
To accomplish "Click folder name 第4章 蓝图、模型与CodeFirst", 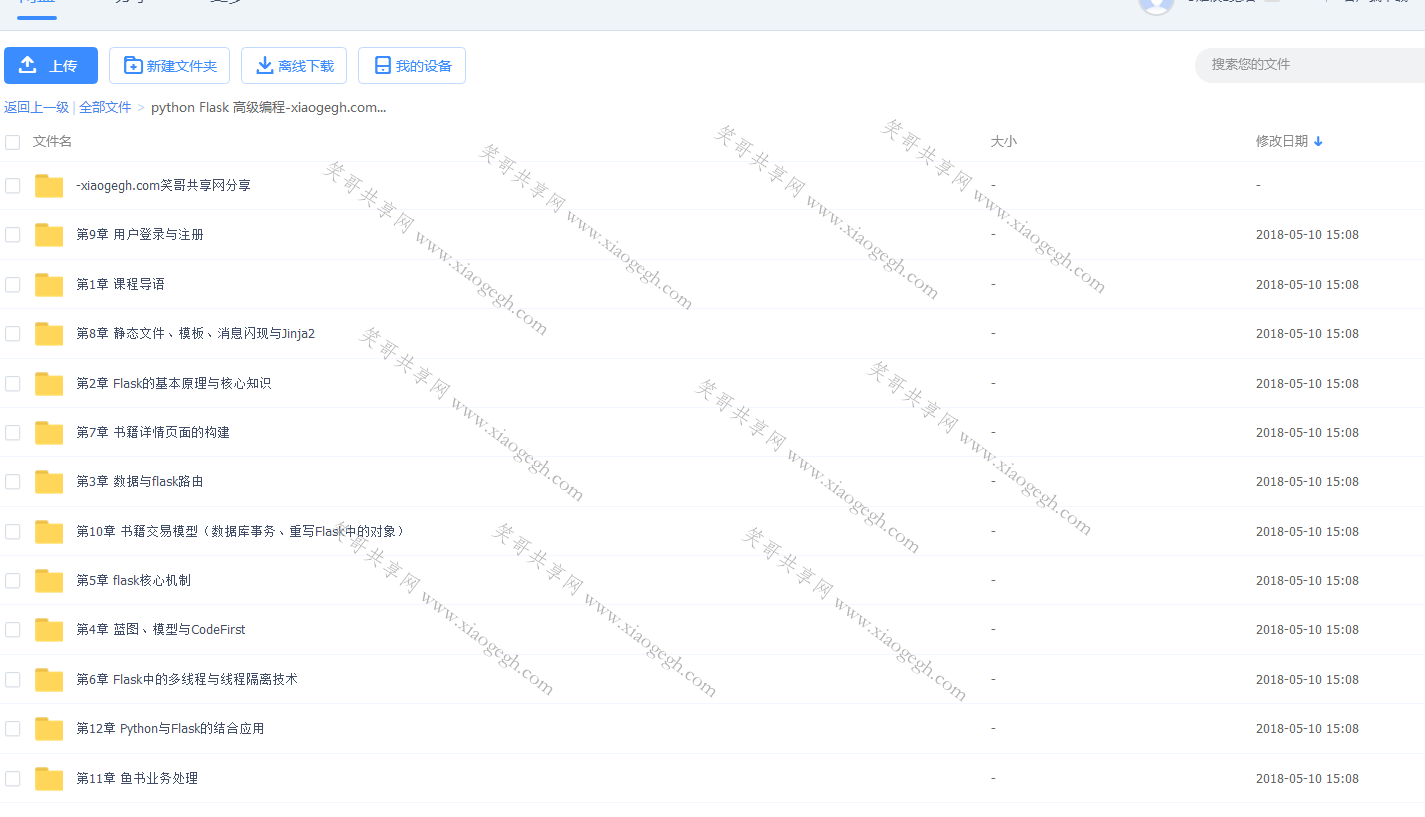I will pos(161,629).
